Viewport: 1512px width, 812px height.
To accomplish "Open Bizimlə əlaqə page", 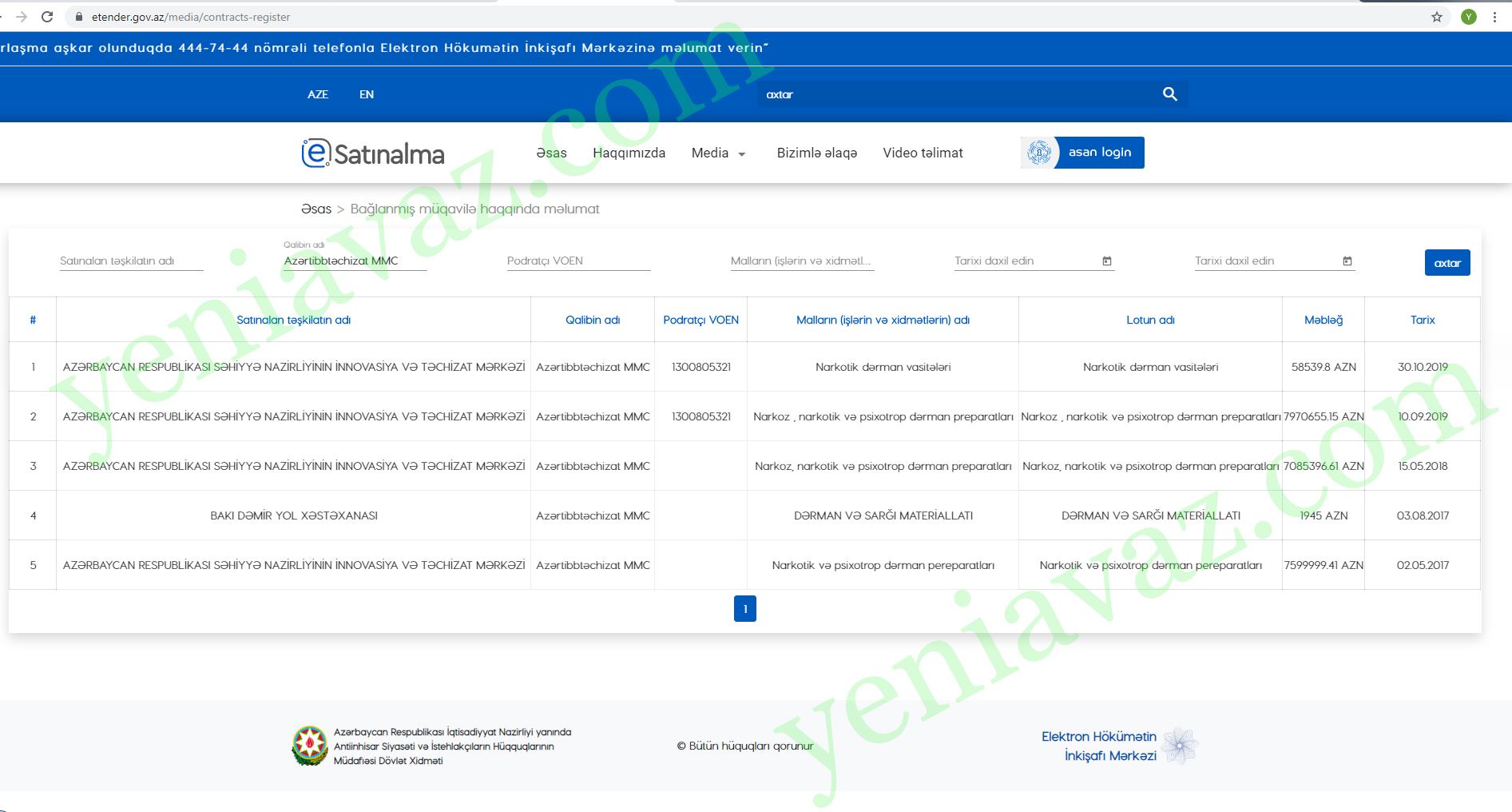I will tap(817, 153).
